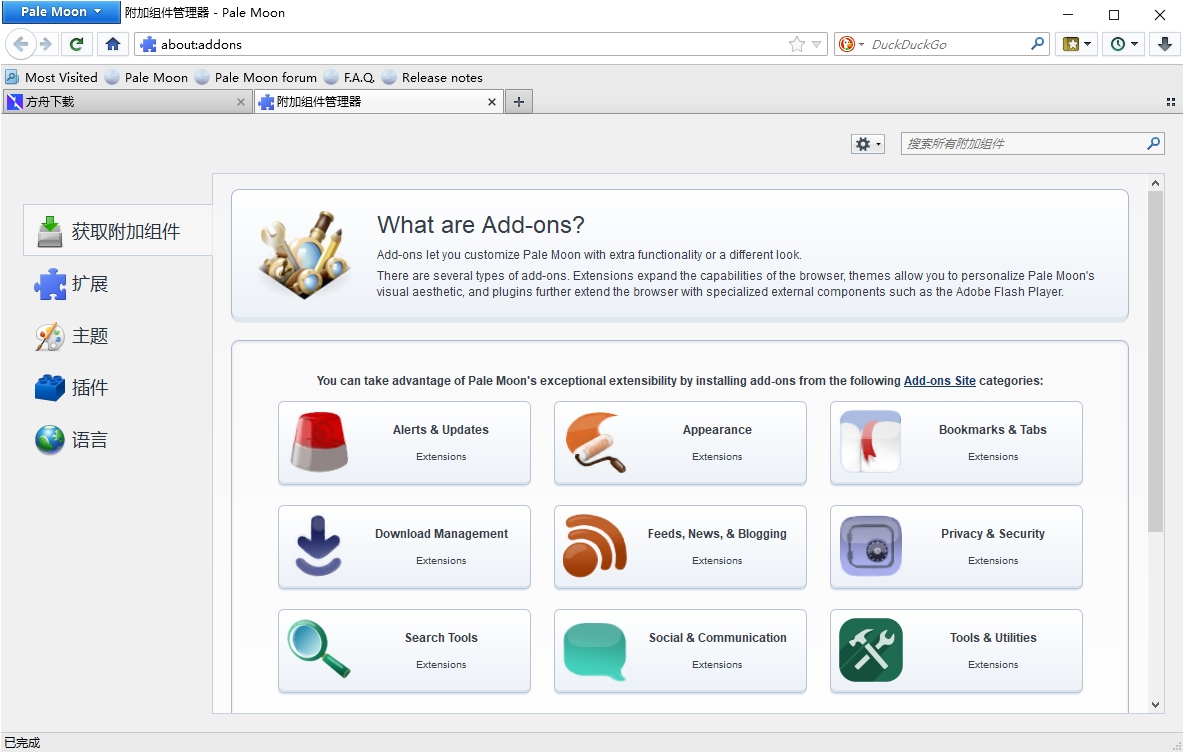The image size is (1184, 753).
Task: Click the Downloads arrow toolbar icon
Action: (1165, 44)
